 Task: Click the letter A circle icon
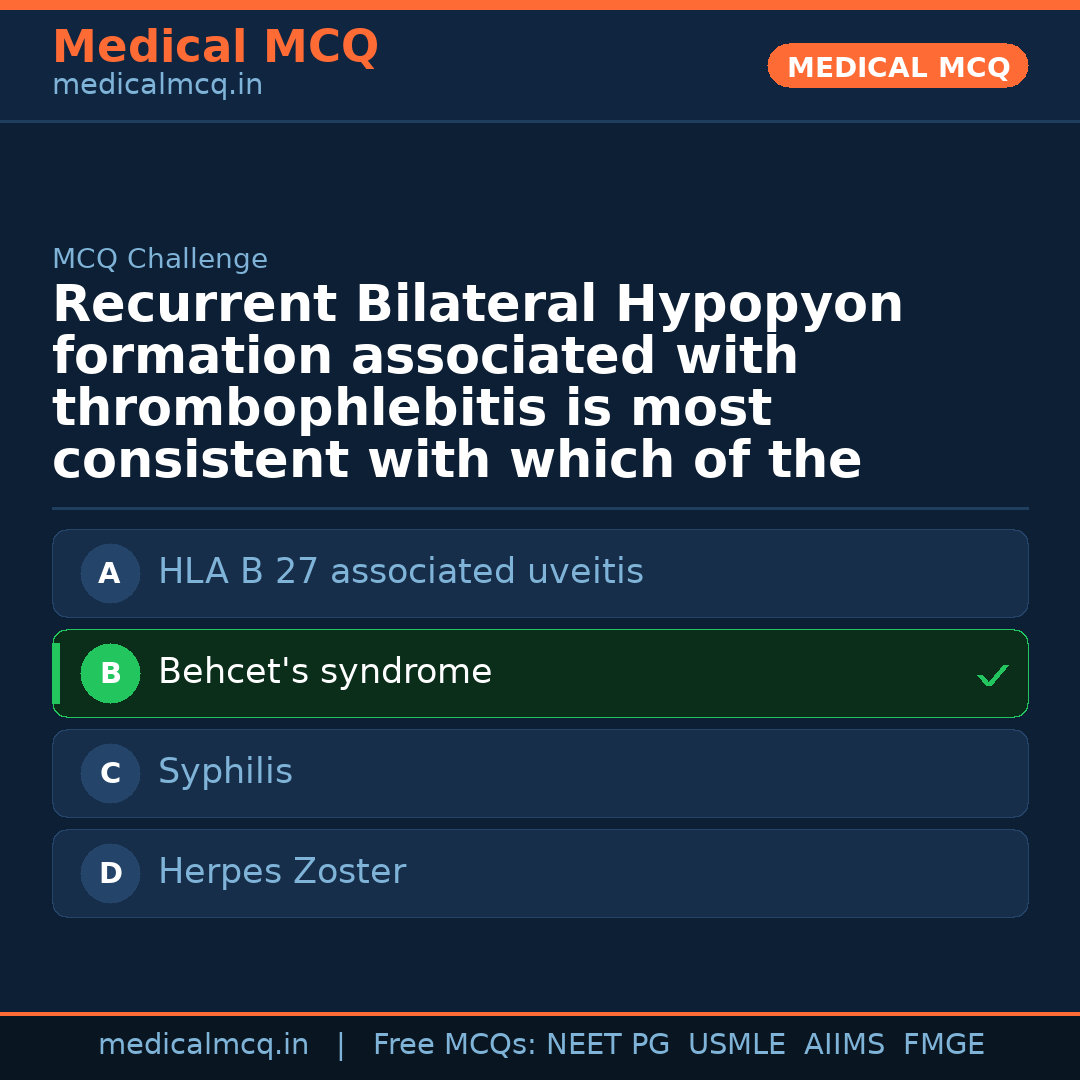[x=110, y=573]
